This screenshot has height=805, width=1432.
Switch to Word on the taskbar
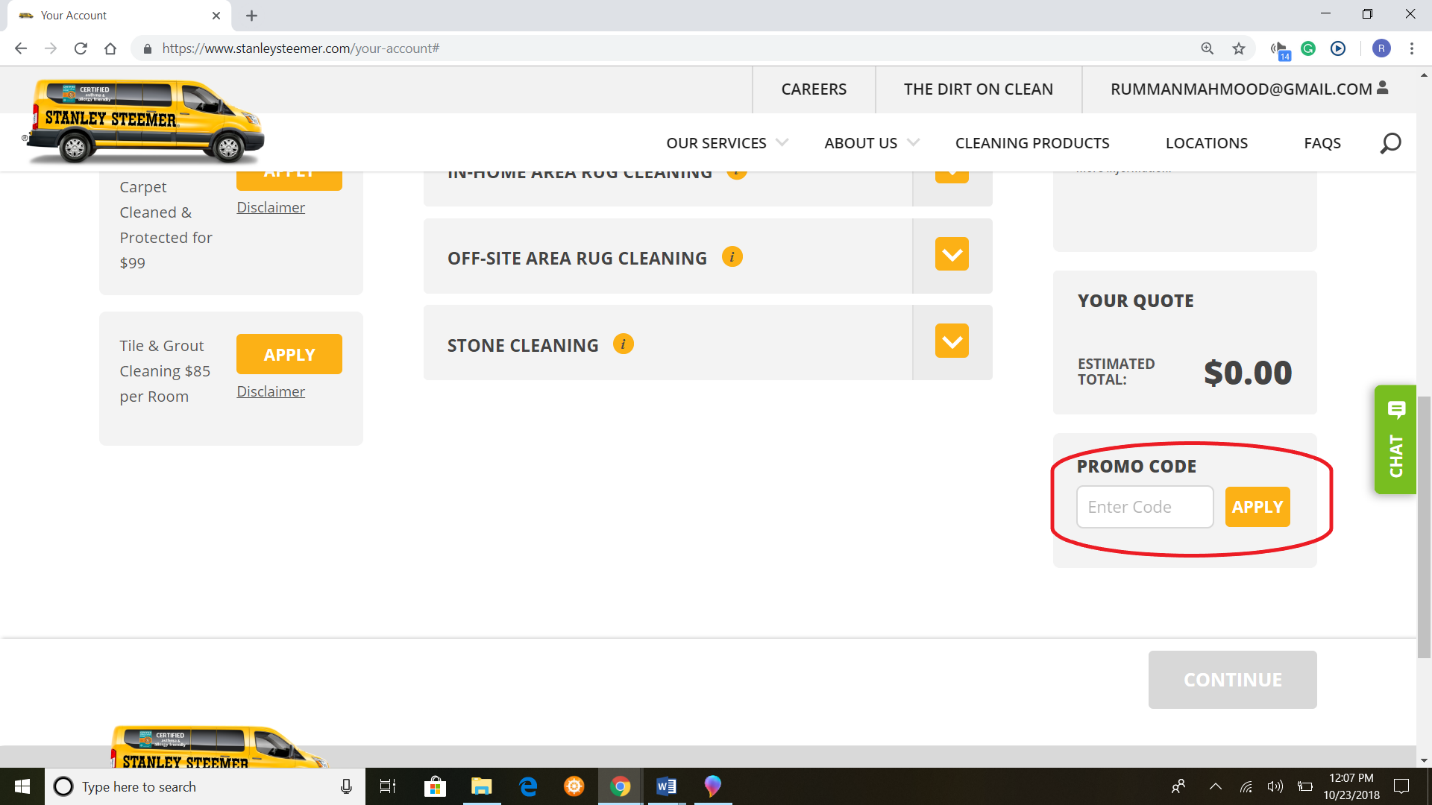[x=667, y=786]
